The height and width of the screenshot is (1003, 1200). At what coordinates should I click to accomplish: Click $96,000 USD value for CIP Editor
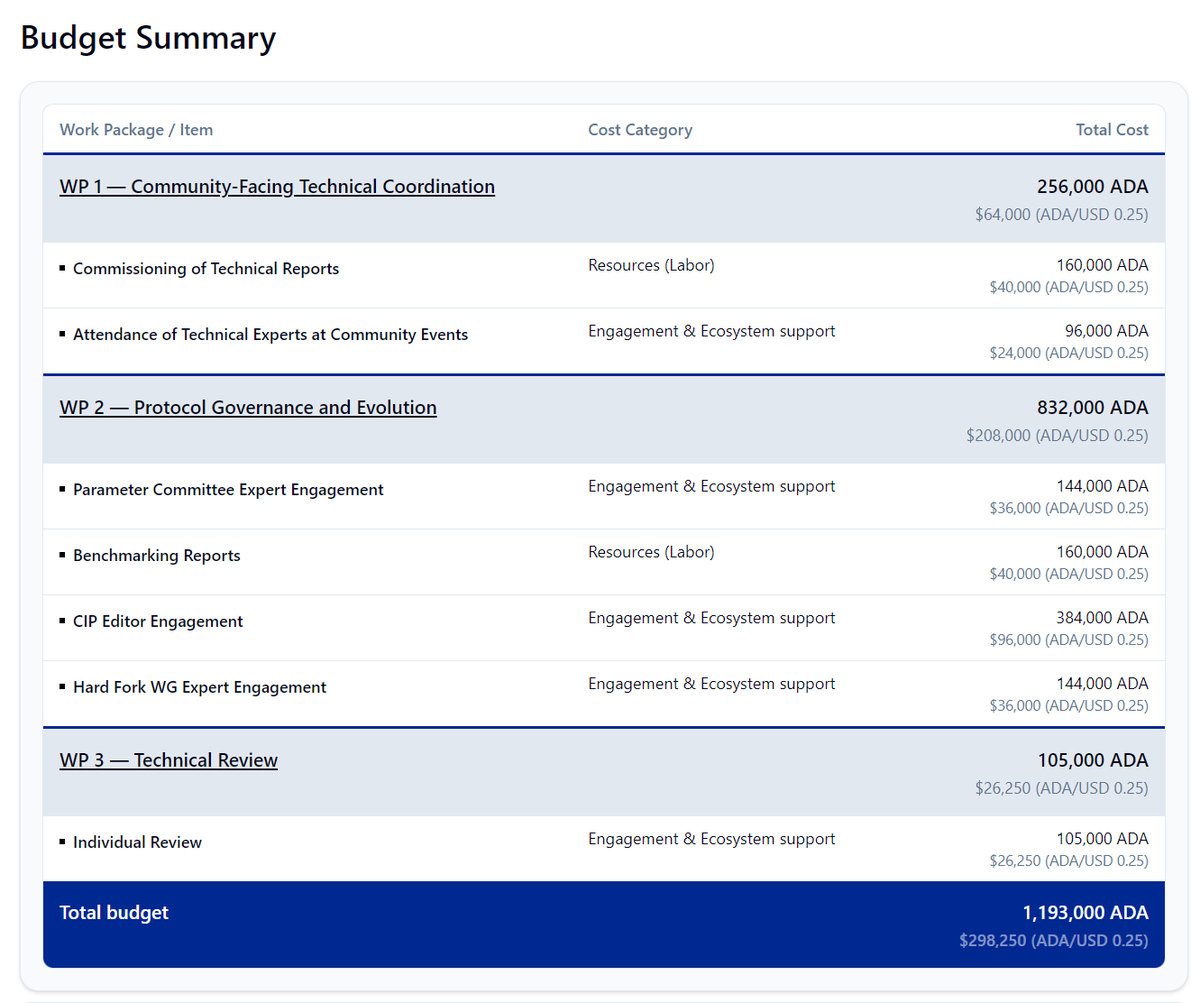[x=1069, y=640]
